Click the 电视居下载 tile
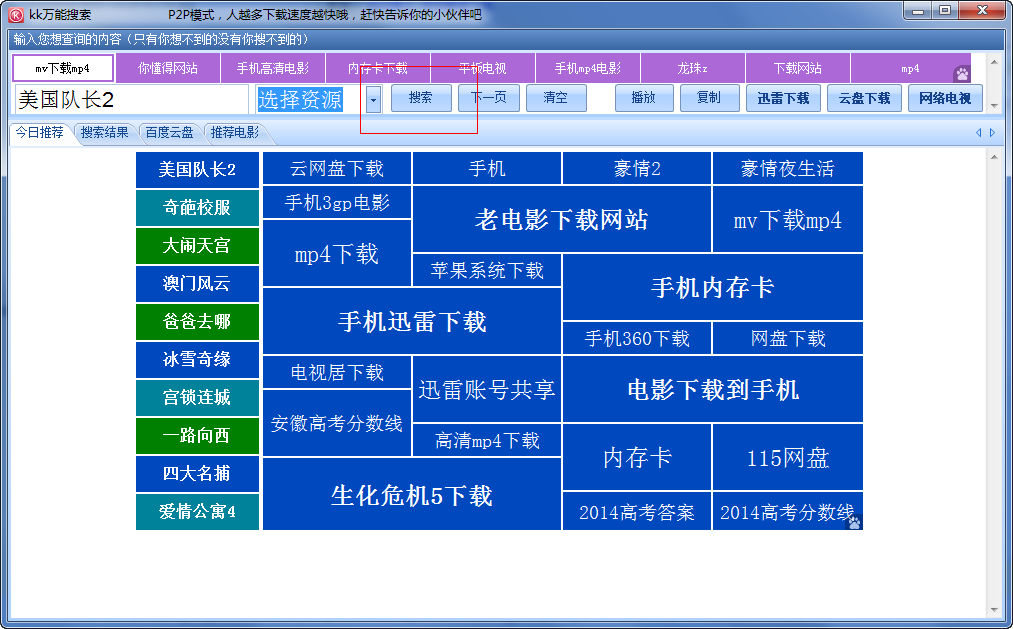 (x=337, y=372)
